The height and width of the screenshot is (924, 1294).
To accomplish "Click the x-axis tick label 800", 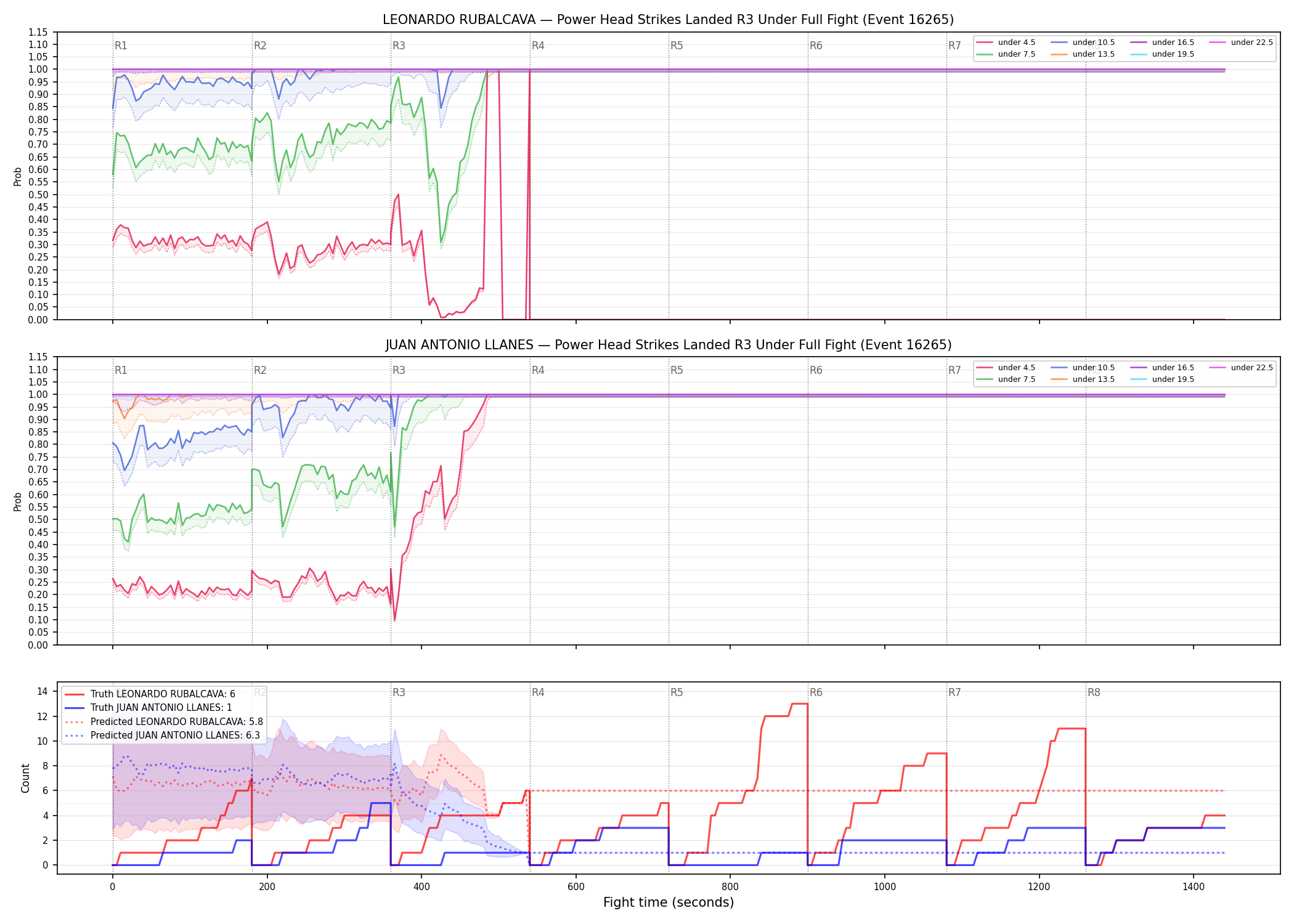I will coord(730,886).
